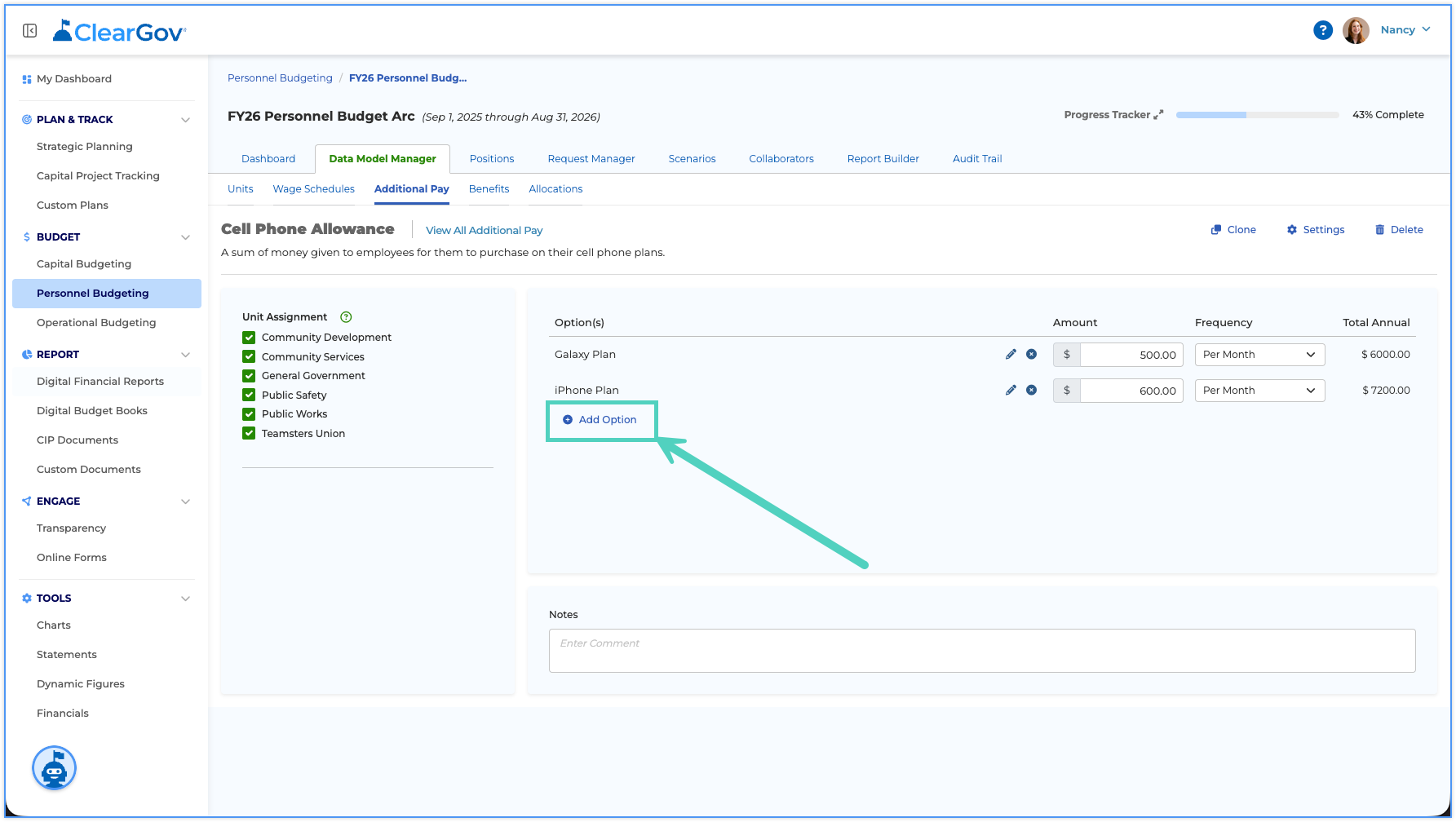Open Transparency in sidebar
1456x822 pixels.
click(72, 528)
